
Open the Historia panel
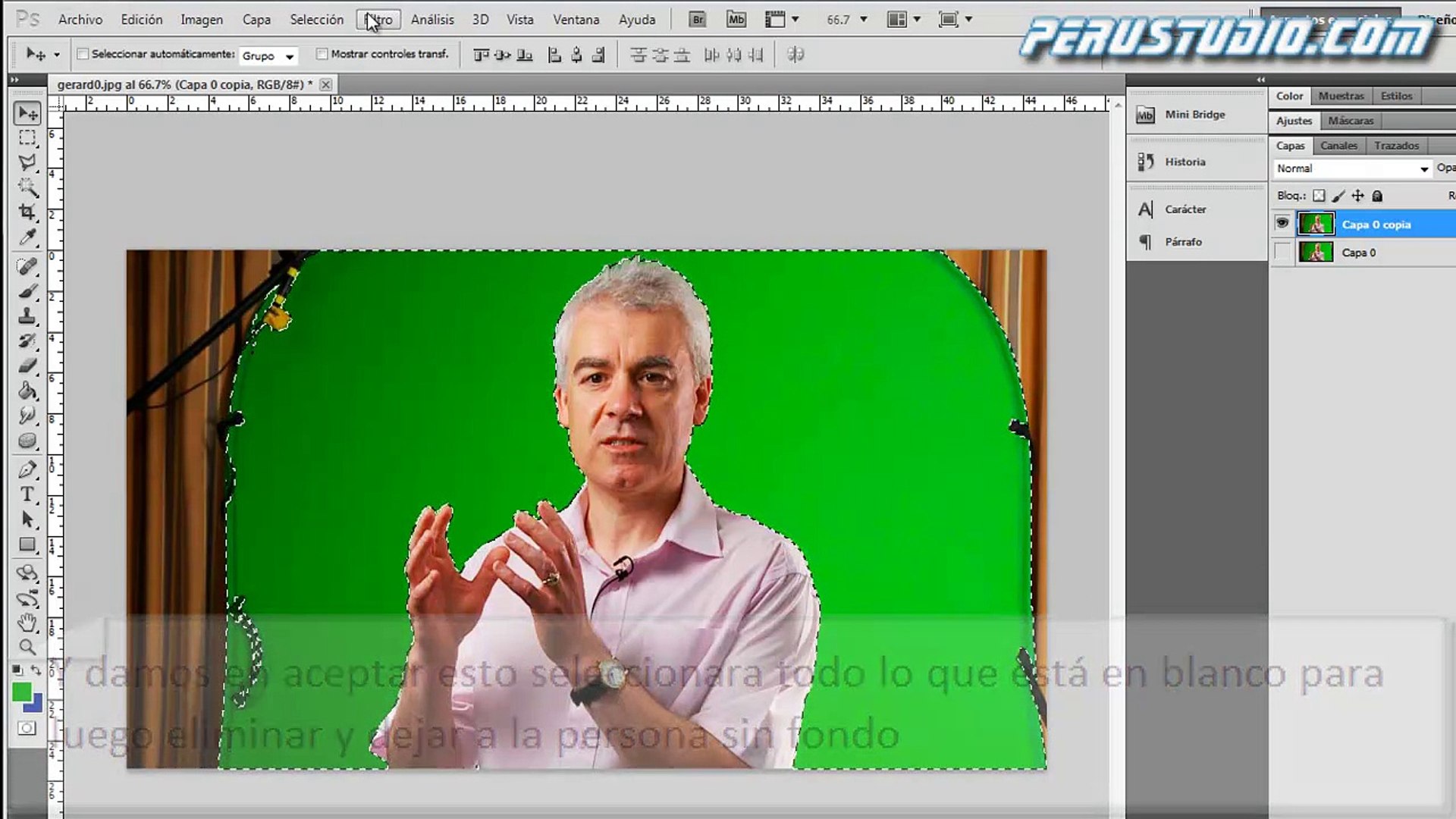point(1185,162)
